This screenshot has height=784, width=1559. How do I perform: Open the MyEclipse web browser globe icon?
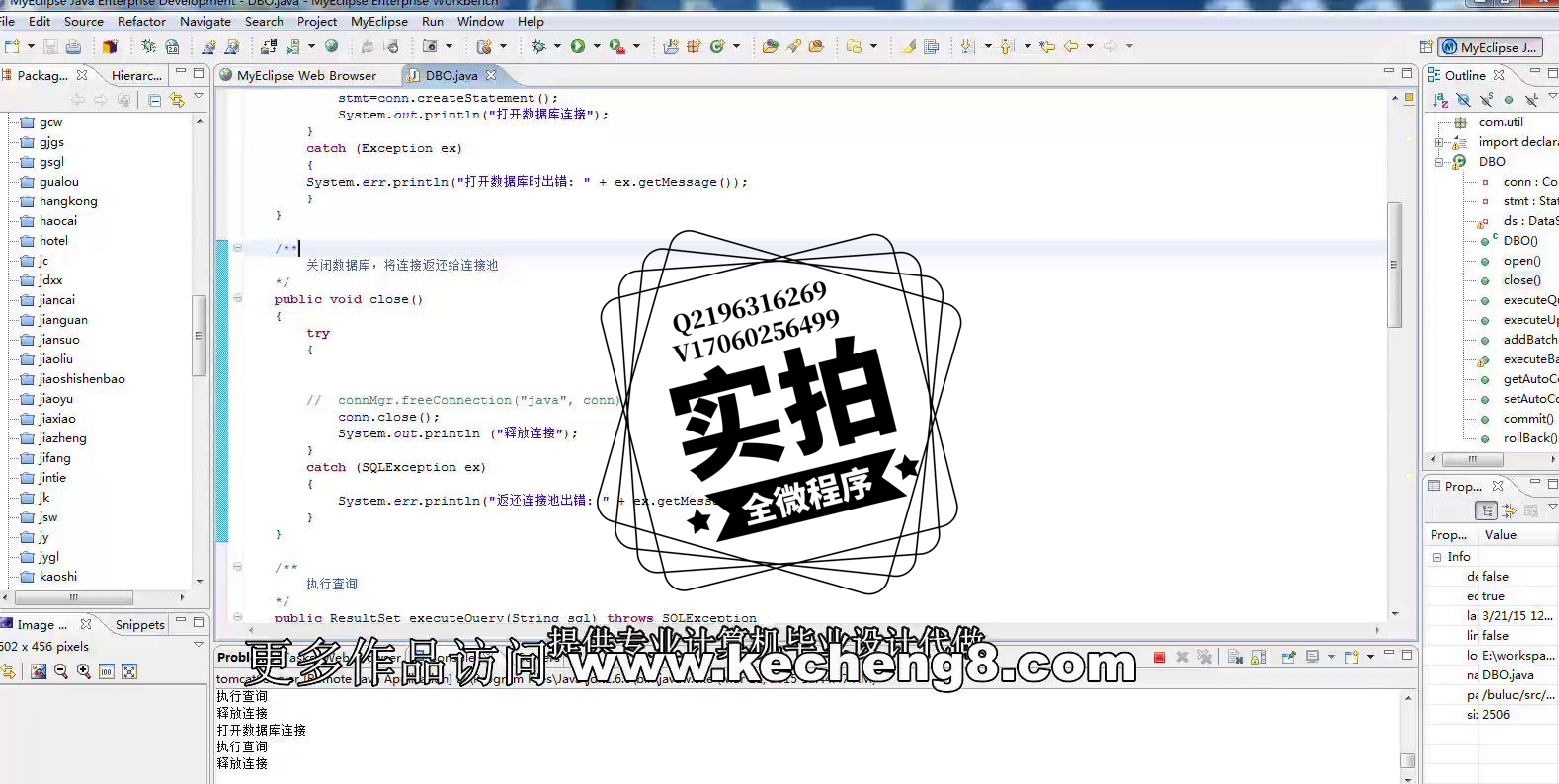point(332,46)
